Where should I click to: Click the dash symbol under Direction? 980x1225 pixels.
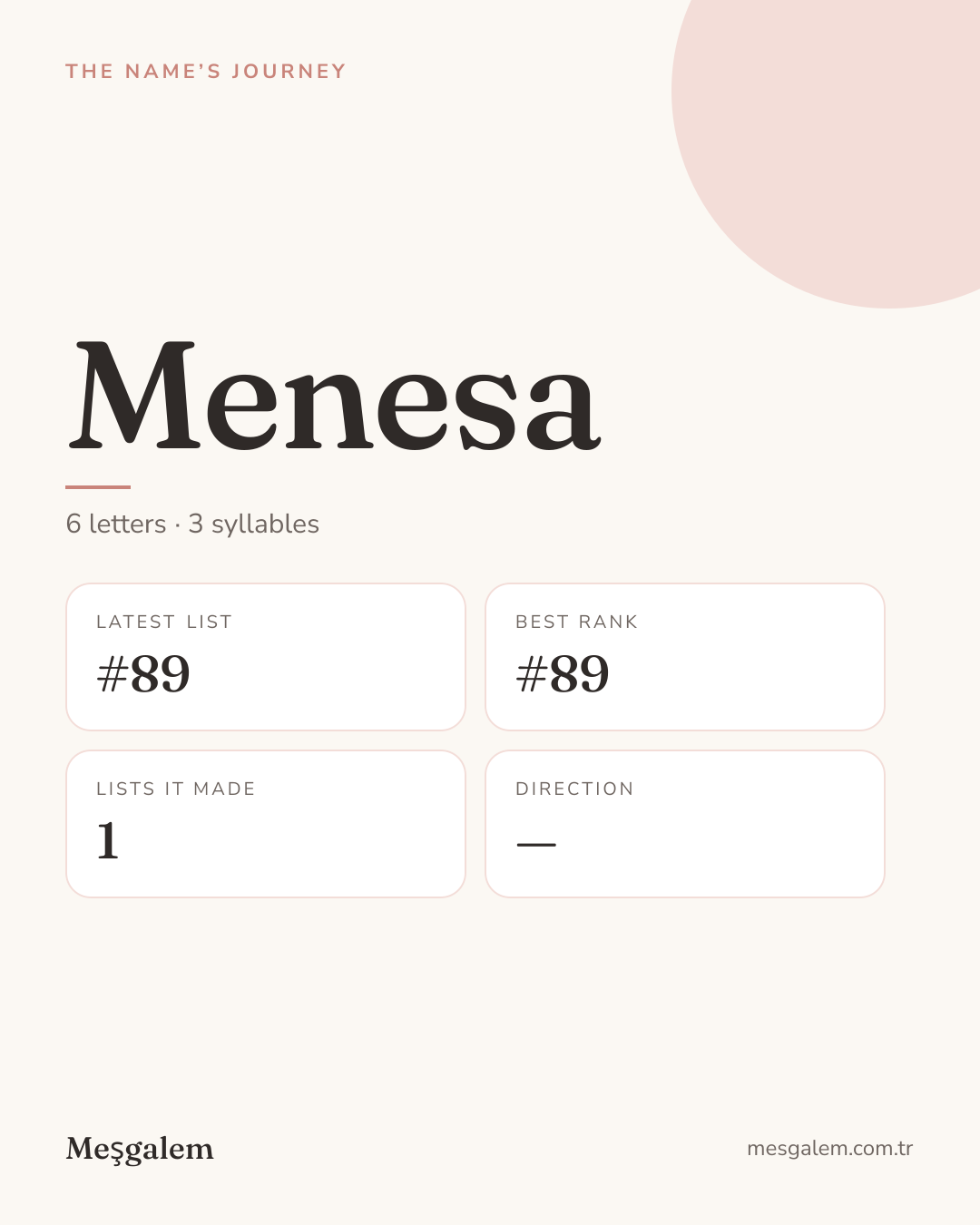[536, 845]
